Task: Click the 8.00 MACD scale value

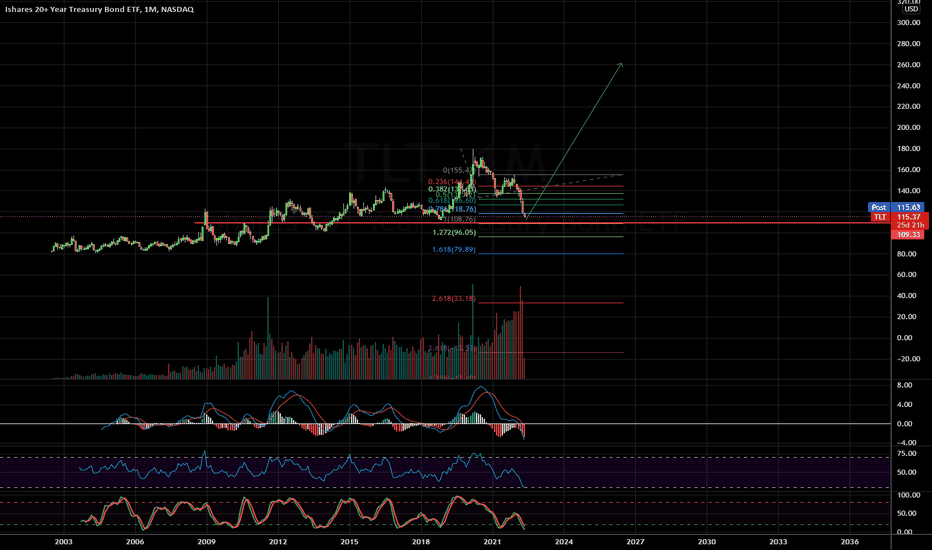Action: pos(904,385)
